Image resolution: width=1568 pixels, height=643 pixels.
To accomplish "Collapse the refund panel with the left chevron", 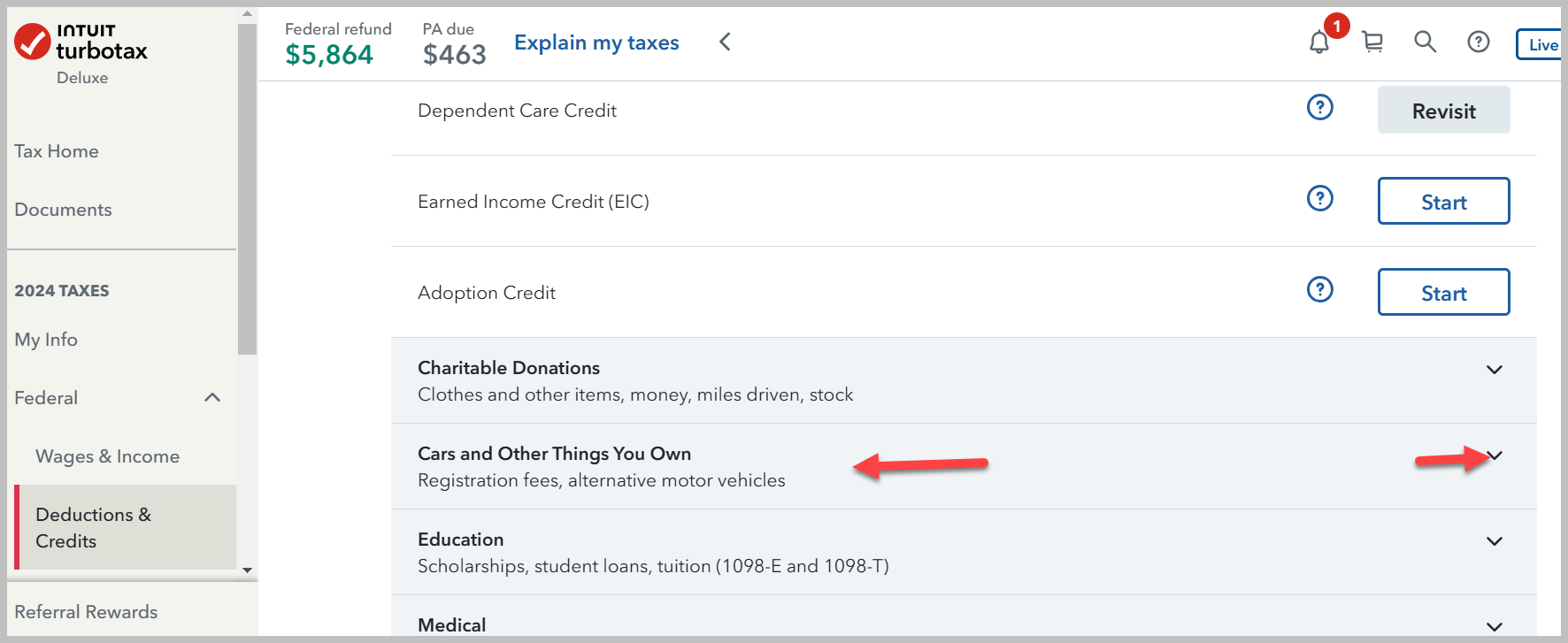I will coord(725,42).
